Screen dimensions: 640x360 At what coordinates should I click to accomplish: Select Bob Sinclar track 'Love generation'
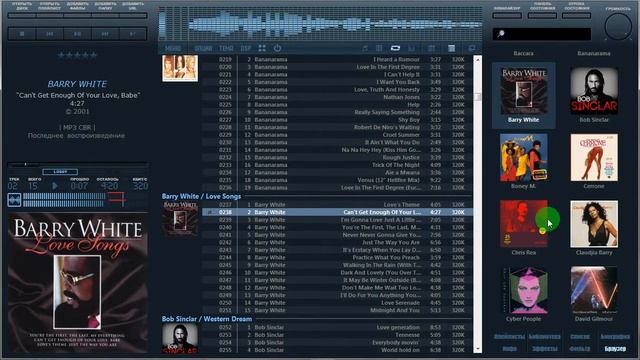click(x=337, y=327)
